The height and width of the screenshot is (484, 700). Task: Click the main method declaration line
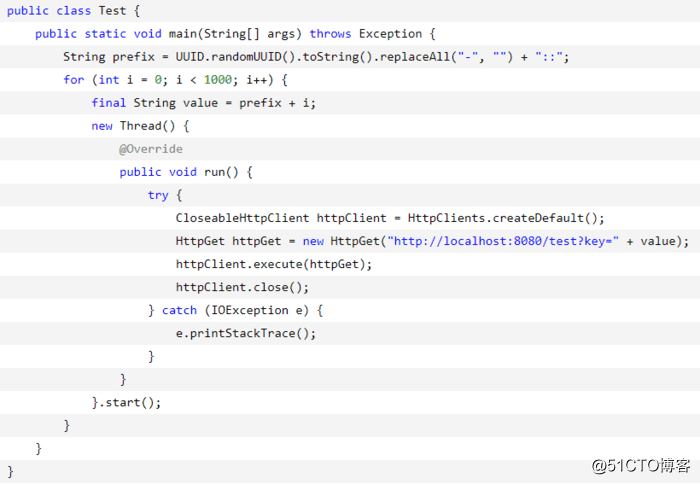(235, 34)
